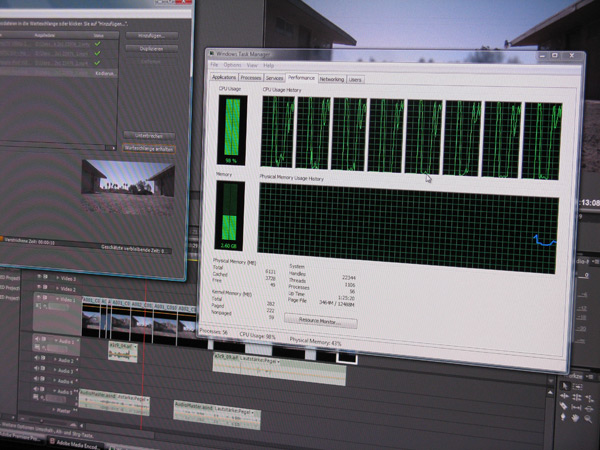Switch to the Networking tab
The height and width of the screenshot is (450, 600).
click(331, 79)
